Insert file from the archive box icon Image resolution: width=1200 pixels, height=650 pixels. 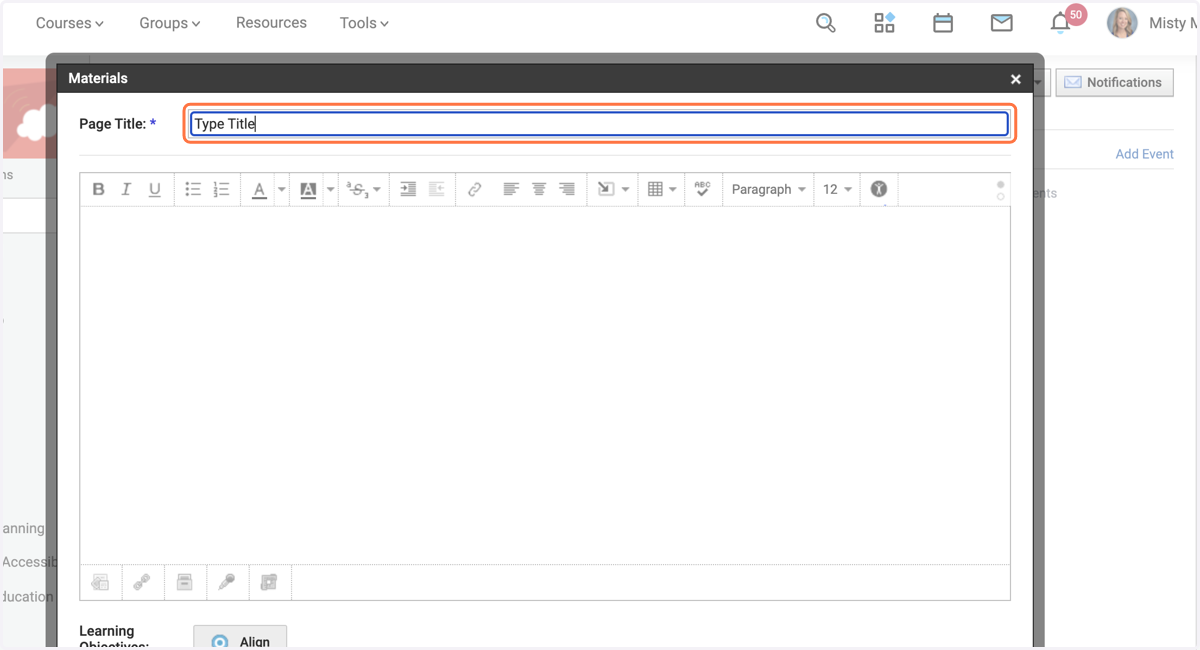coord(184,582)
